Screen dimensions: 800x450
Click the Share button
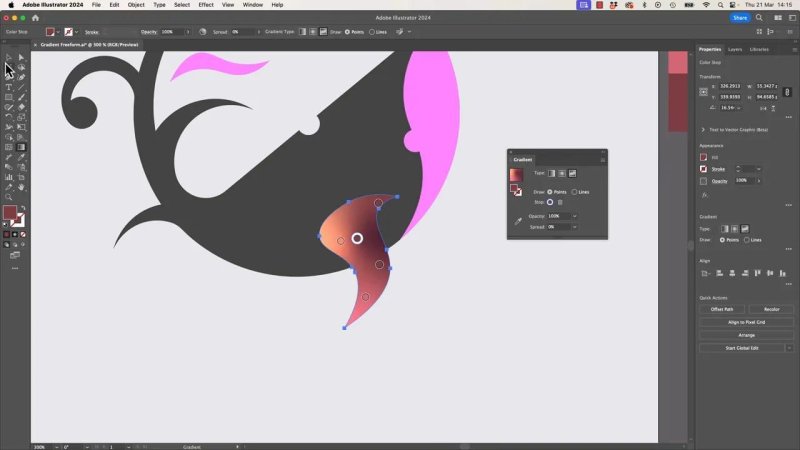pos(740,18)
